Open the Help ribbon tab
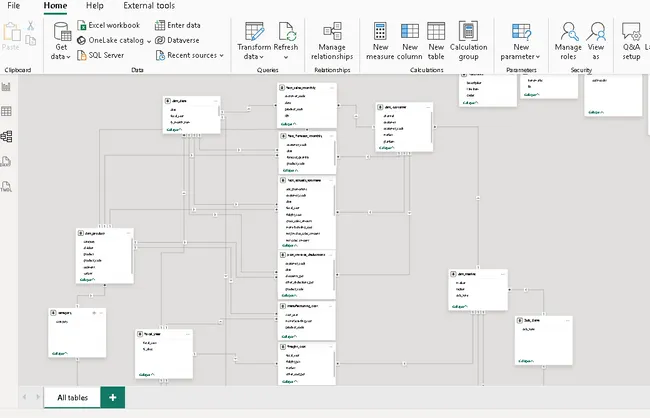 coord(94,6)
